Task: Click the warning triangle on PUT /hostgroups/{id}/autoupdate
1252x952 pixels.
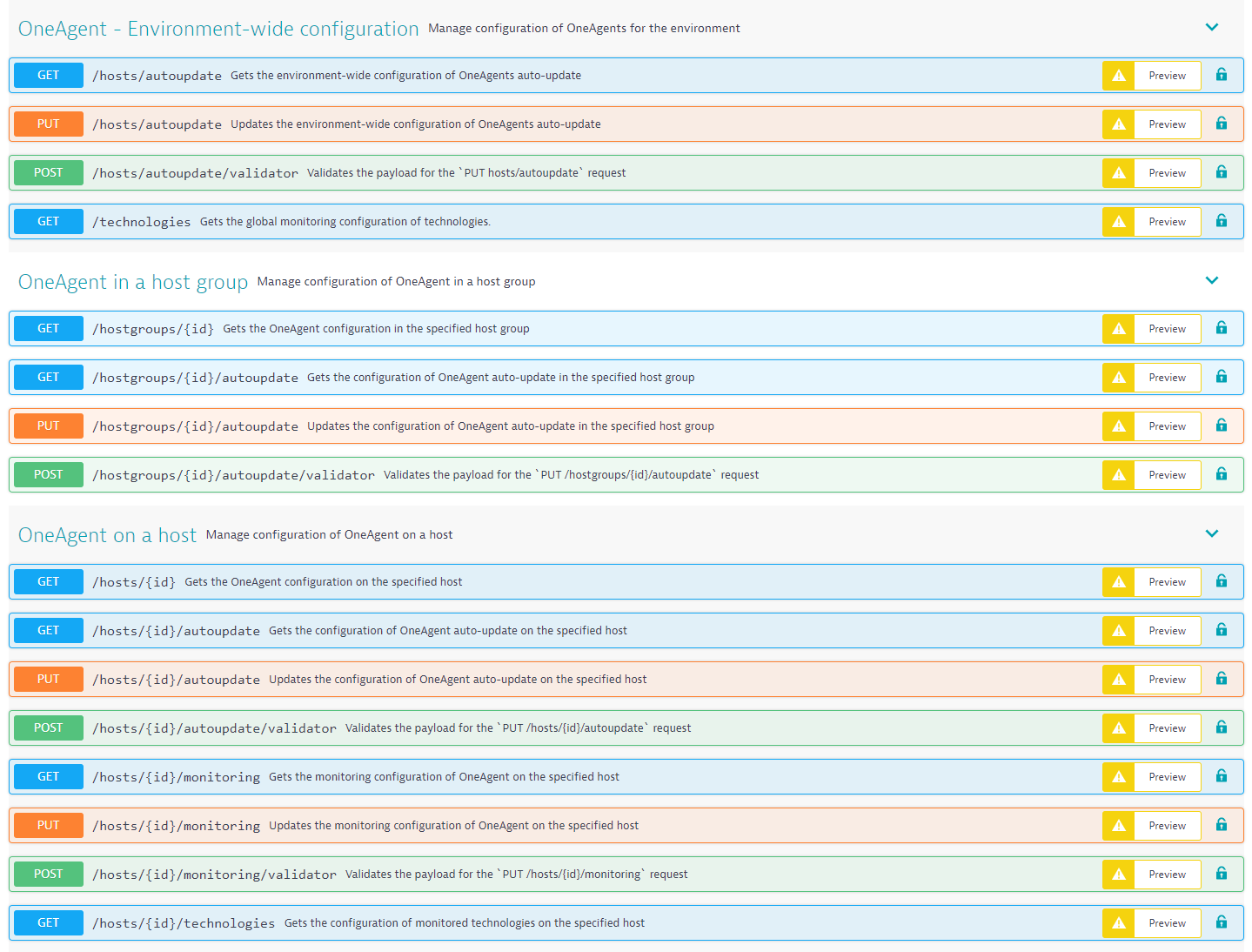Action: tap(1119, 426)
